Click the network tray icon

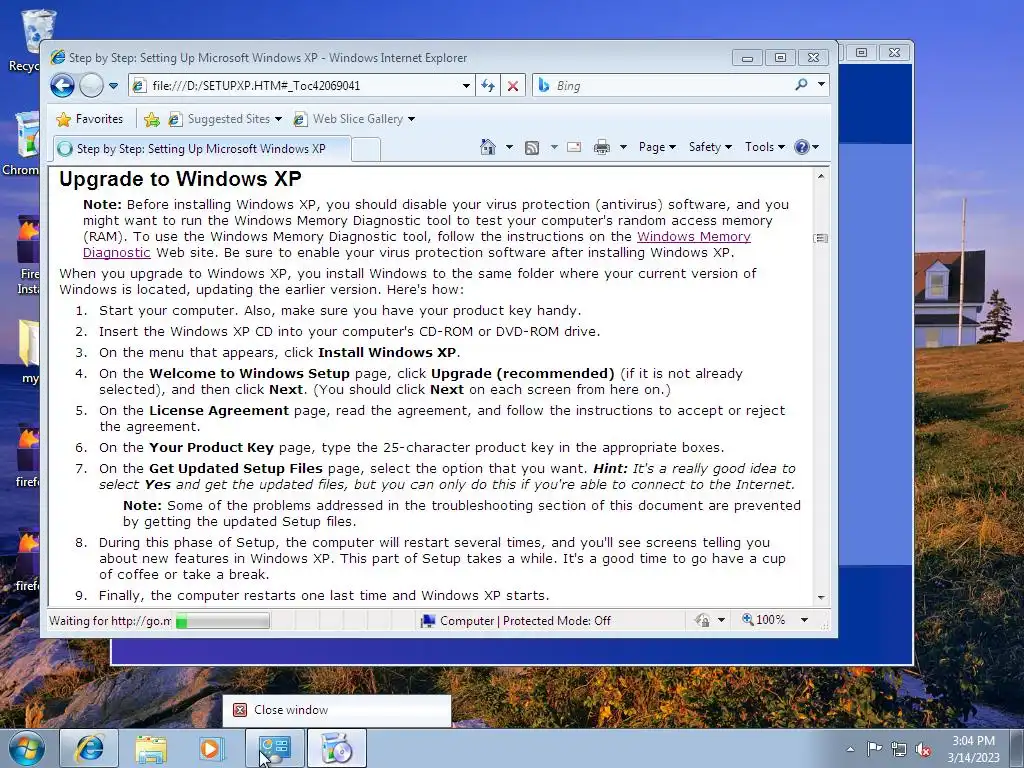coord(899,749)
